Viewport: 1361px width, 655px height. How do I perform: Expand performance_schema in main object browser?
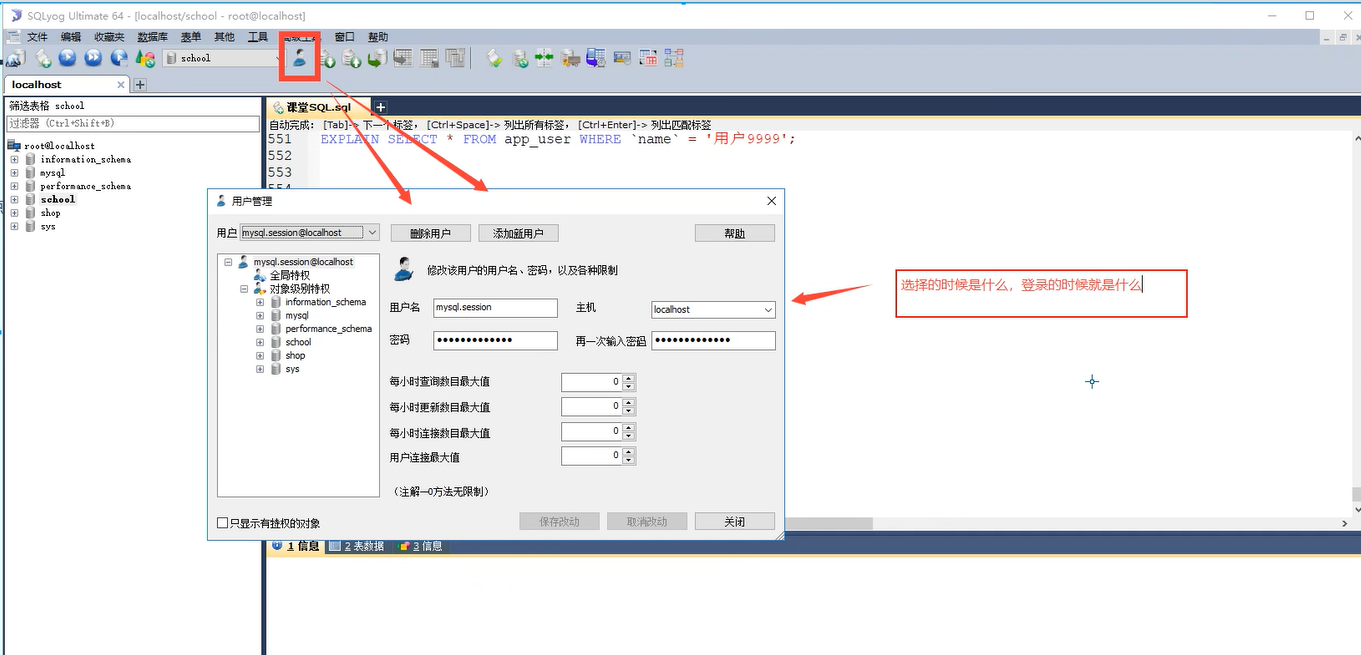pyautogui.click(x=14, y=186)
